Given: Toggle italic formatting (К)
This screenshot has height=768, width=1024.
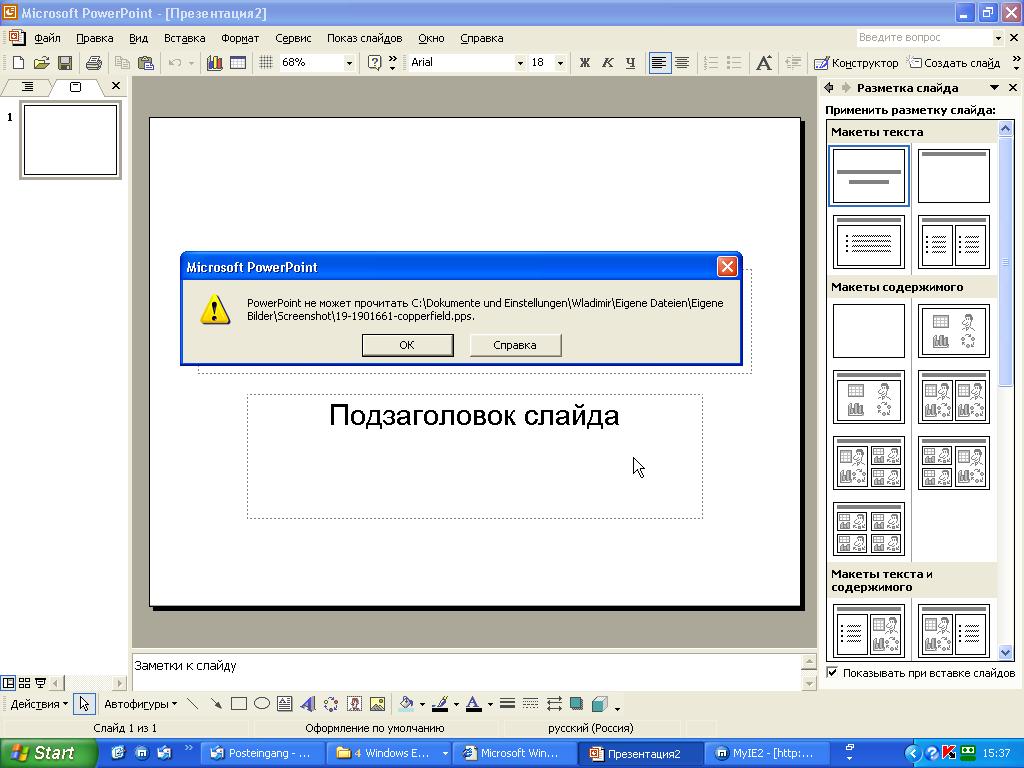Looking at the screenshot, I should coord(607,63).
